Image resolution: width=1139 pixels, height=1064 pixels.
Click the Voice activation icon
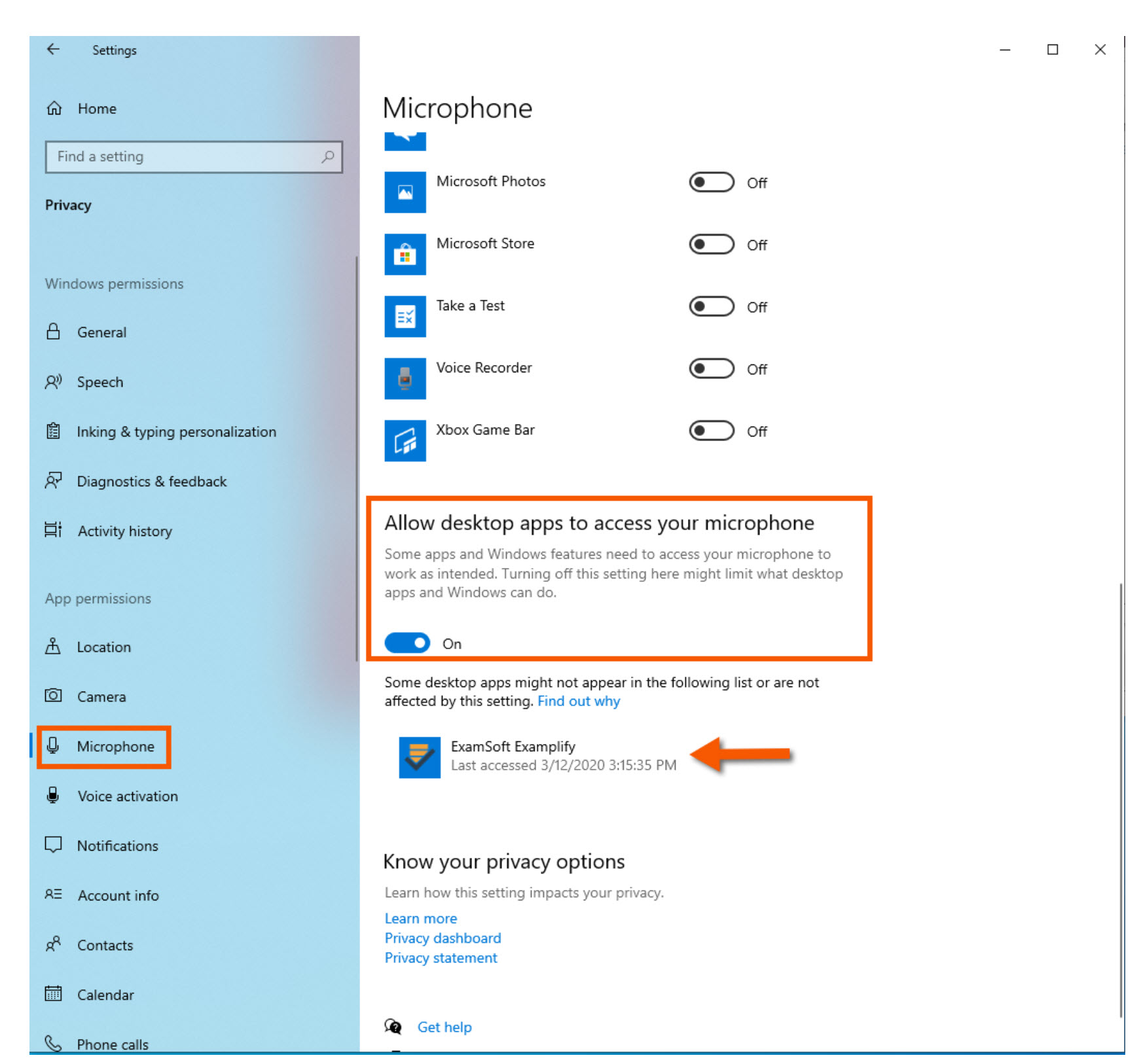(x=53, y=795)
